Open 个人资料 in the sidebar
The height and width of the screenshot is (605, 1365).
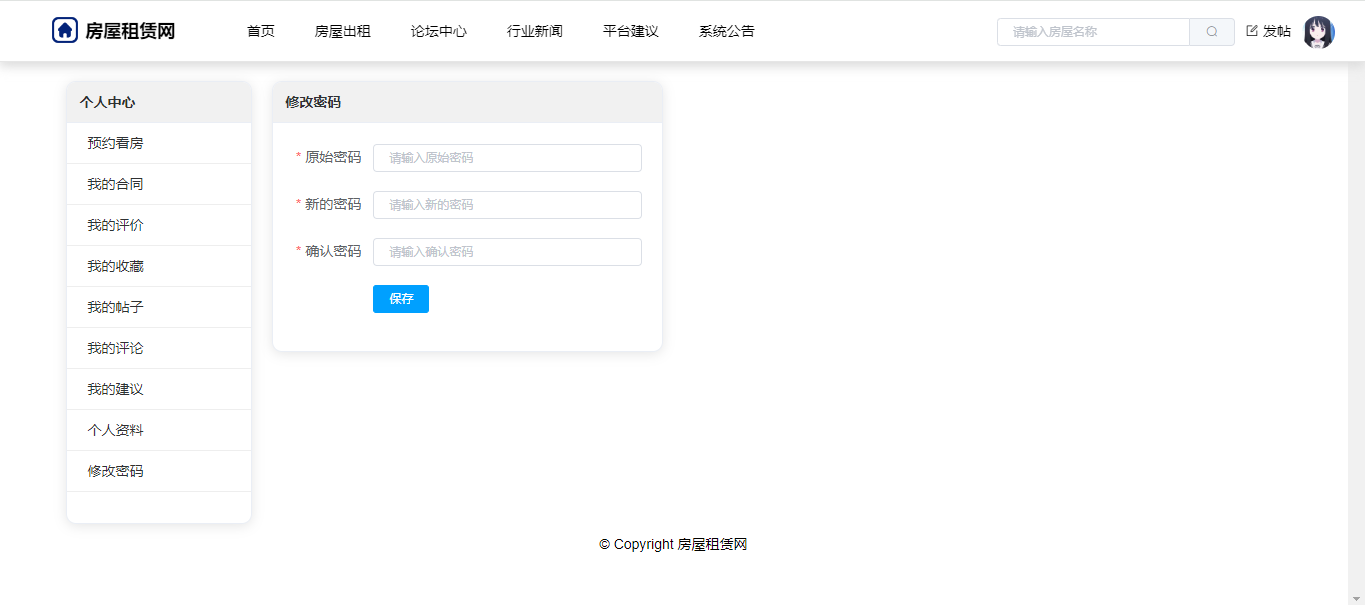click(159, 430)
